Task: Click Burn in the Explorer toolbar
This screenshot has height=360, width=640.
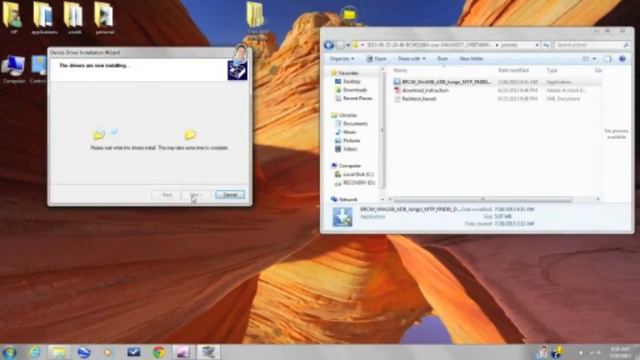Action: pos(442,59)
